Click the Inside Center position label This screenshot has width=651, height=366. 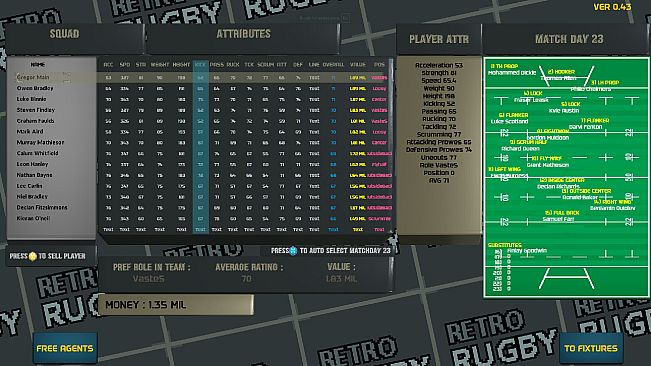562,180
